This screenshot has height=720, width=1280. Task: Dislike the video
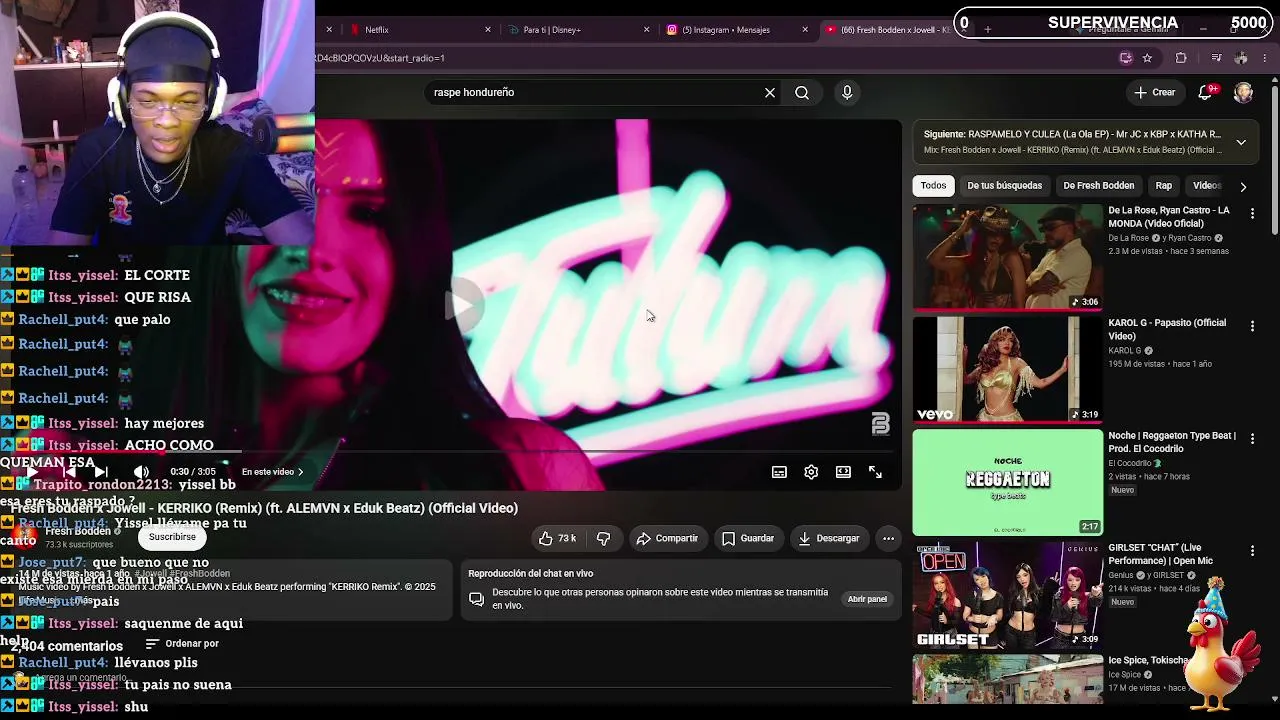(603, 538)
